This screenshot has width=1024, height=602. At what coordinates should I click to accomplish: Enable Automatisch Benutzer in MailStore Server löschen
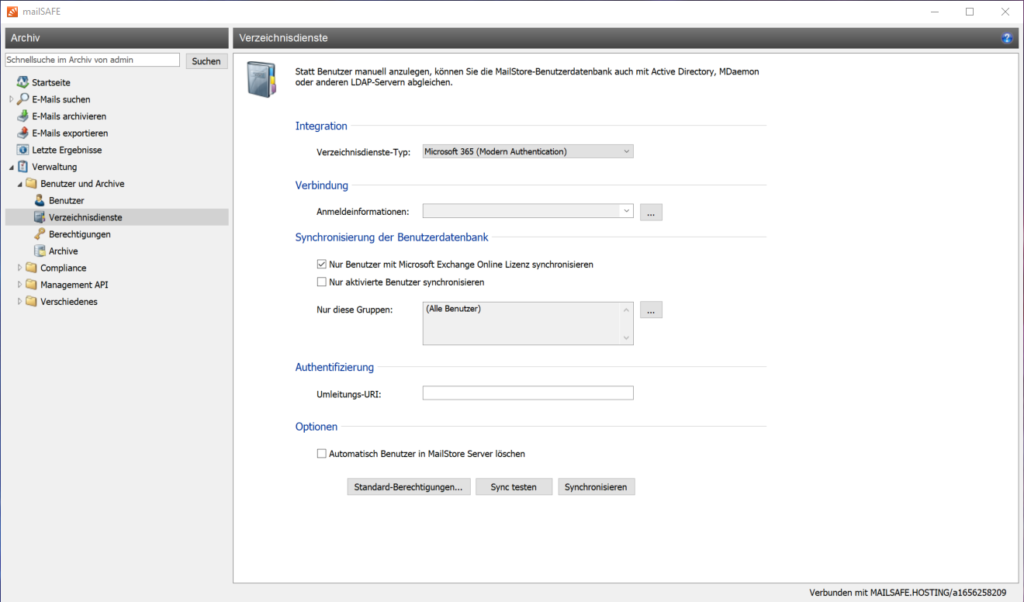click(x=322, y=454)
